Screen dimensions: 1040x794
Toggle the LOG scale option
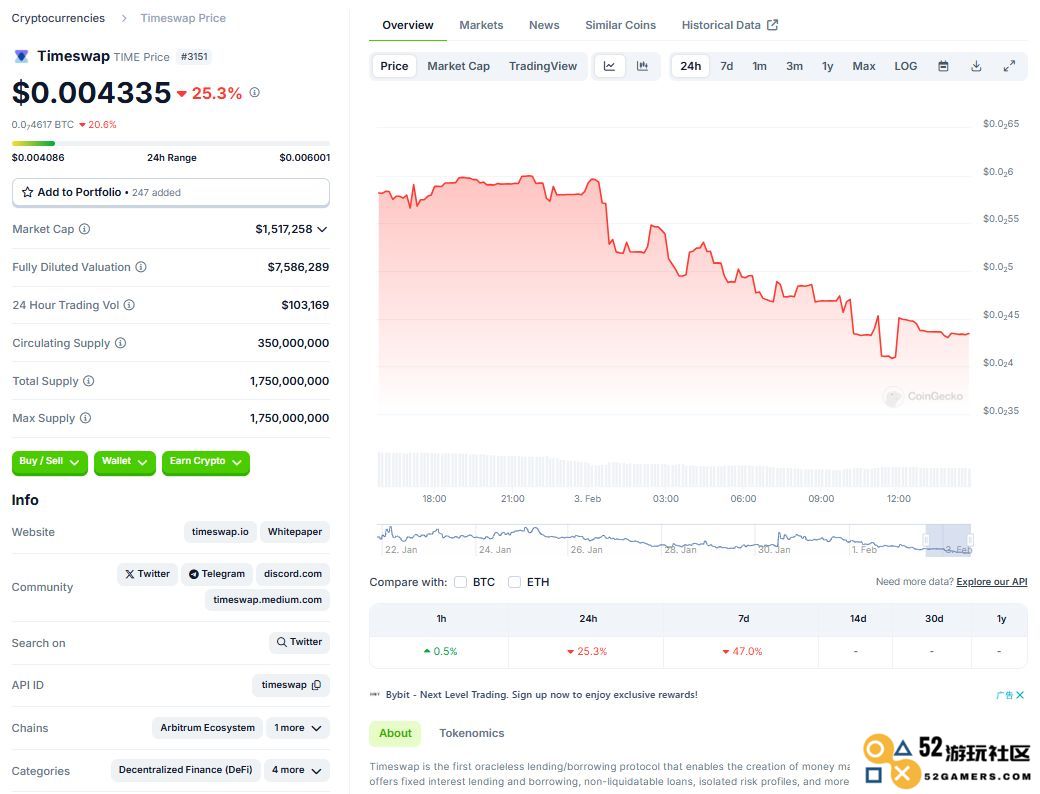click(x=905, y=66)
